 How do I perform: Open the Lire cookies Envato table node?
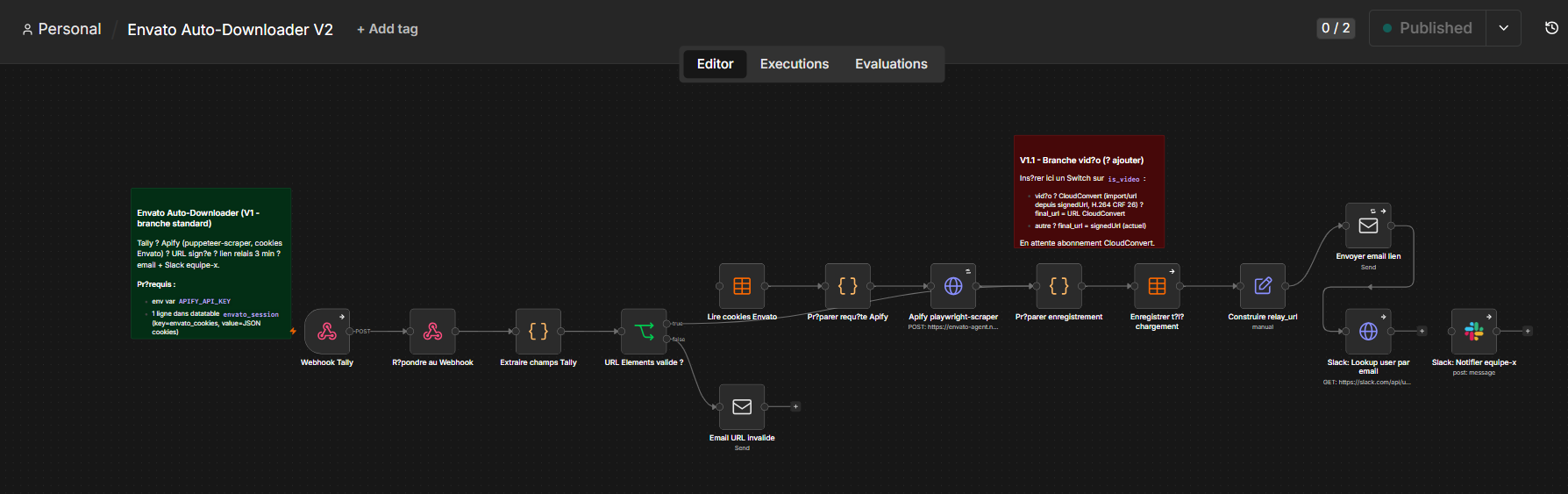742,286
